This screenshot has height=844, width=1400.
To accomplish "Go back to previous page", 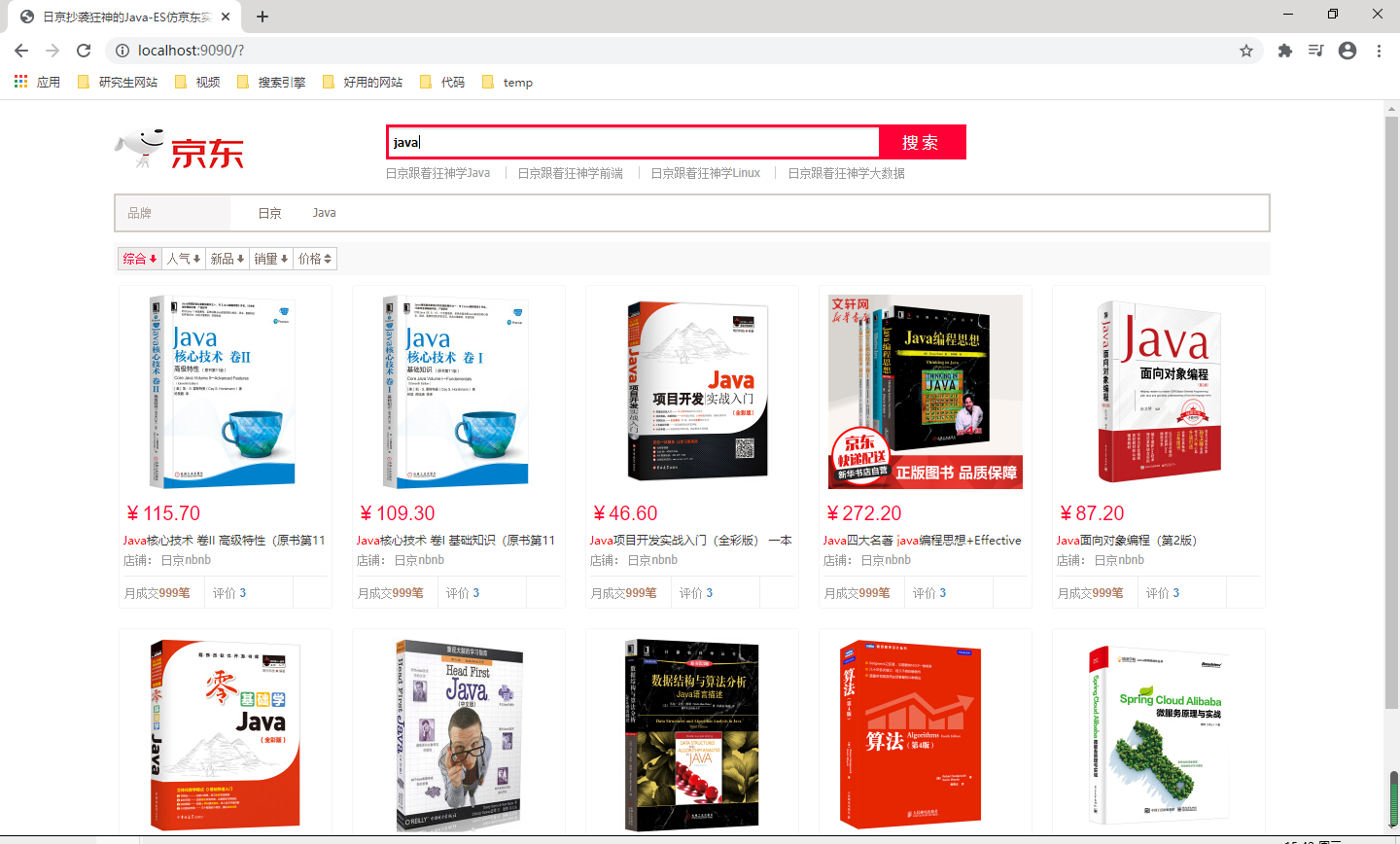I will [x=21, y=51].
